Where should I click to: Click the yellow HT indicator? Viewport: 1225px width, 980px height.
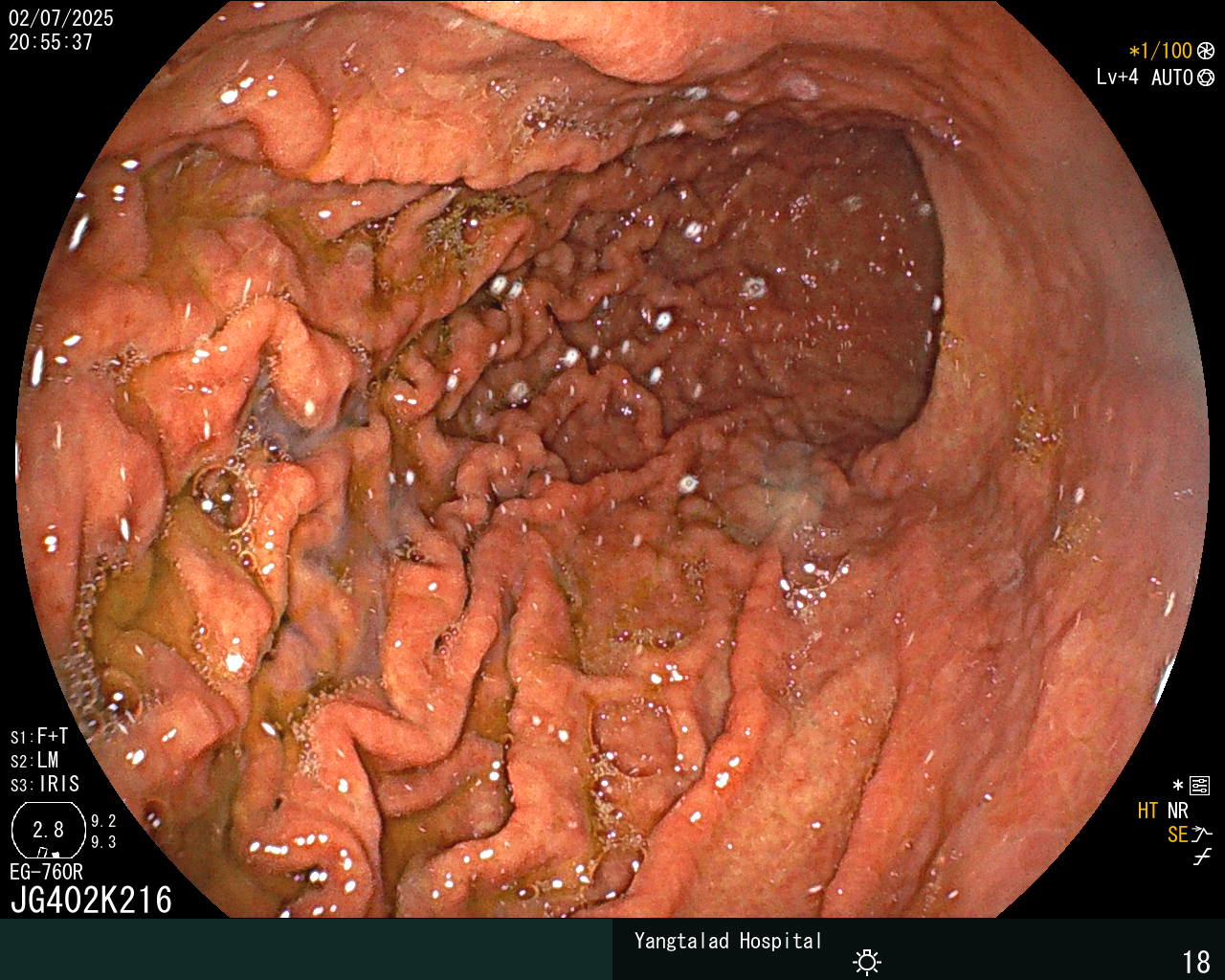1147,811
